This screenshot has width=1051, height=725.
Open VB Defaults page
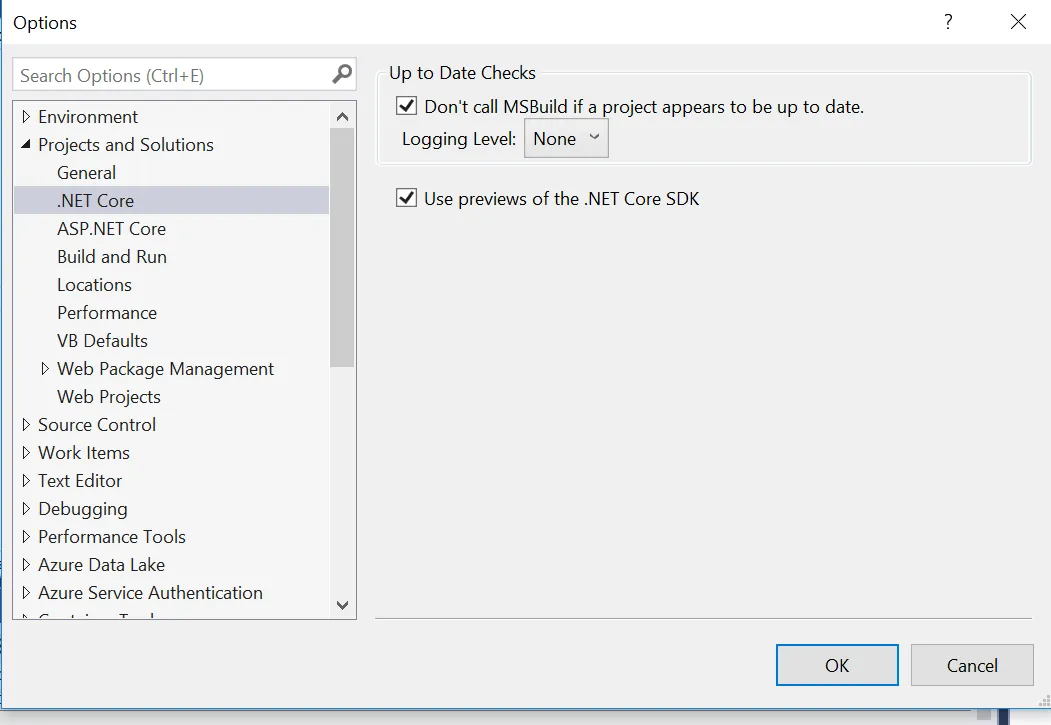103,340
